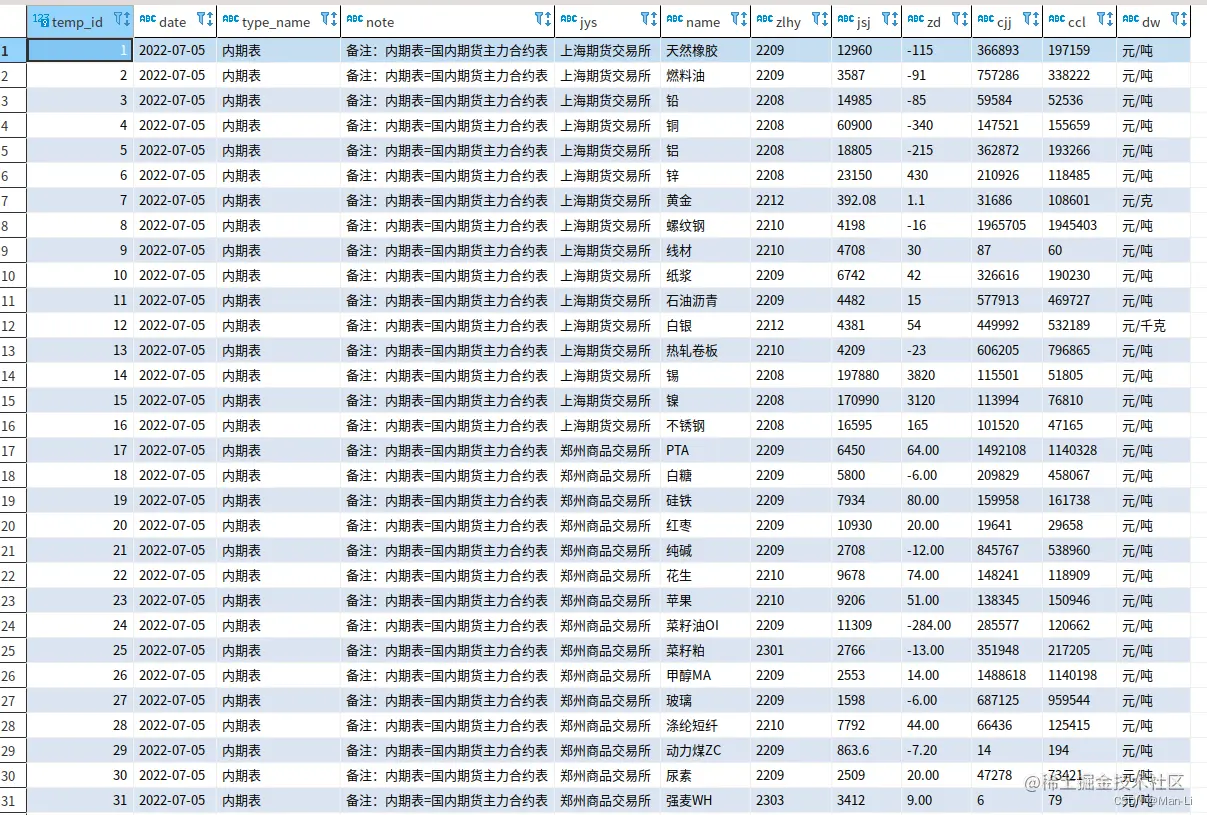The width and height of the screenshot is (1207, 815).
Task: Click sort arrows on temp_id column
Action: [128, 19]
